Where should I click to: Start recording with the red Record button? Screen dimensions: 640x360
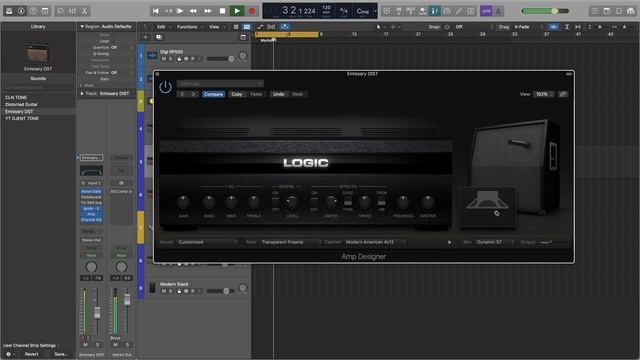(252, 11)
